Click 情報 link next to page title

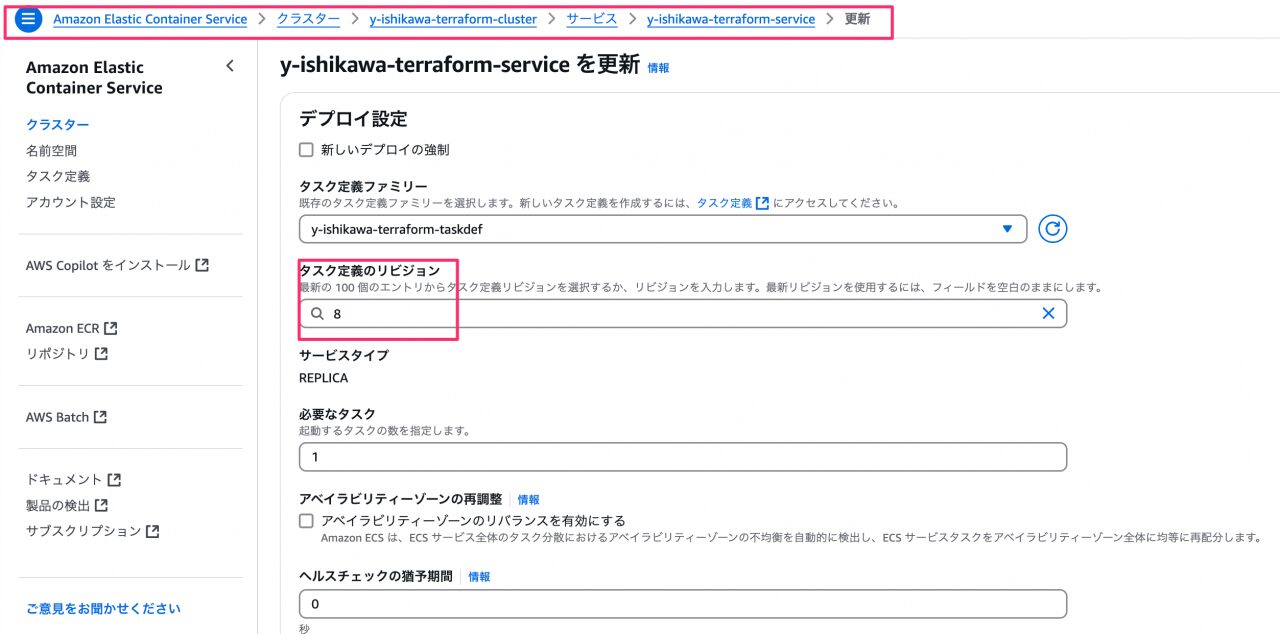[x=659, y=68]
